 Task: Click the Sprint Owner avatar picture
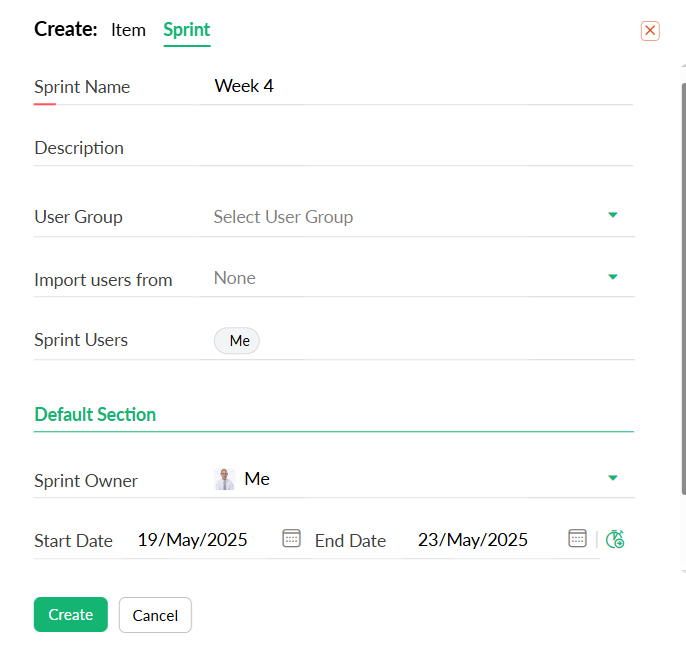[225, 479]
